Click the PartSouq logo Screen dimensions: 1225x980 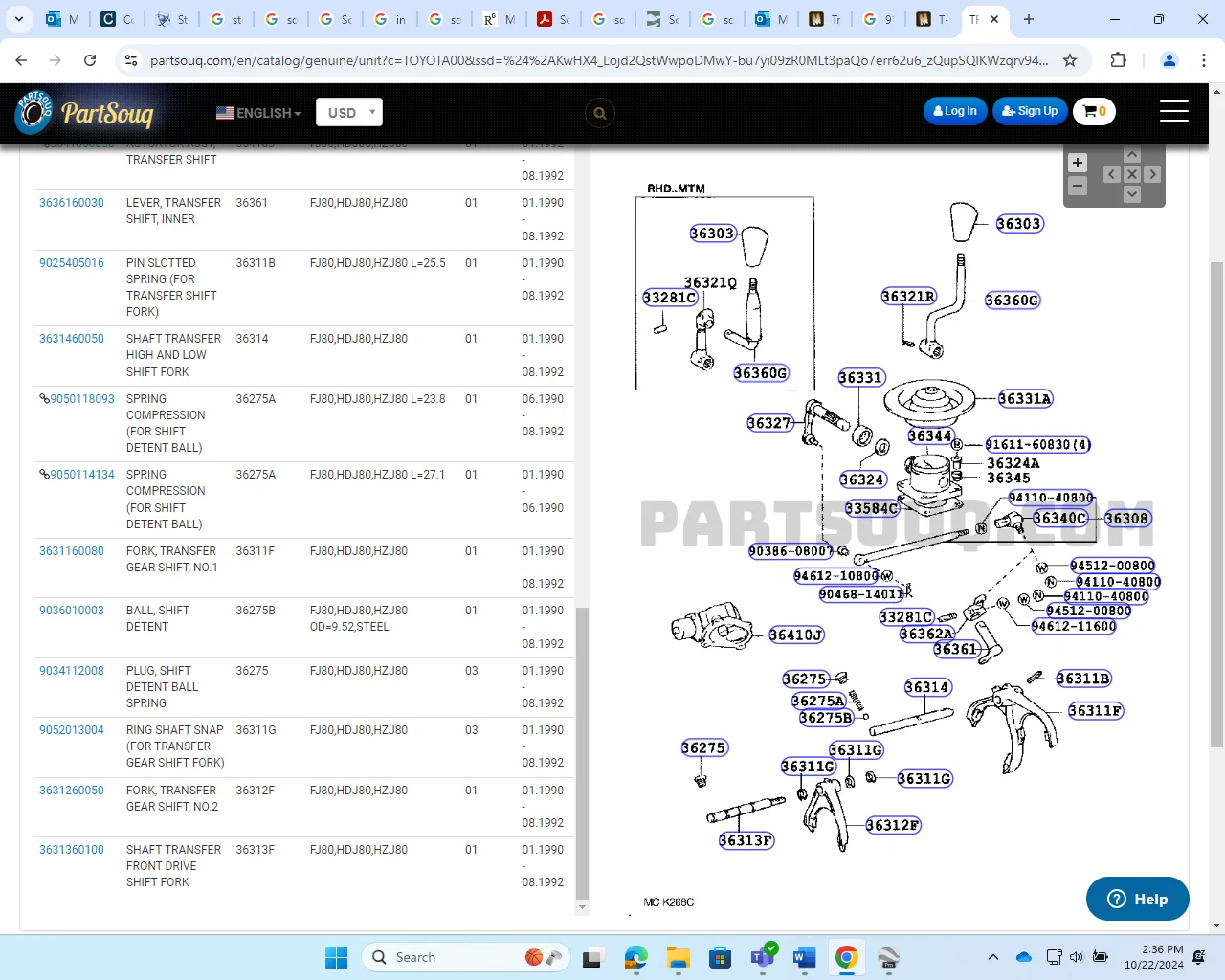[84, 113]
